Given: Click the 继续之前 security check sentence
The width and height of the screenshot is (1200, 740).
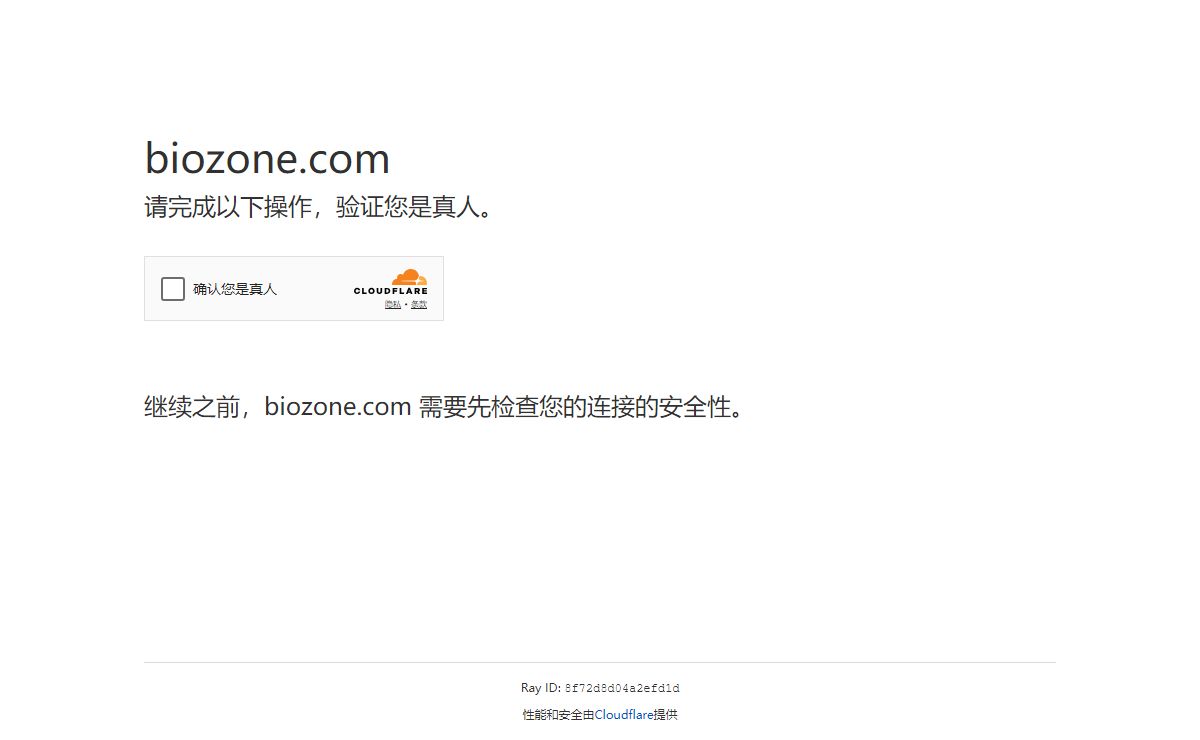Looking at the screenshot, I should (446, 407).
